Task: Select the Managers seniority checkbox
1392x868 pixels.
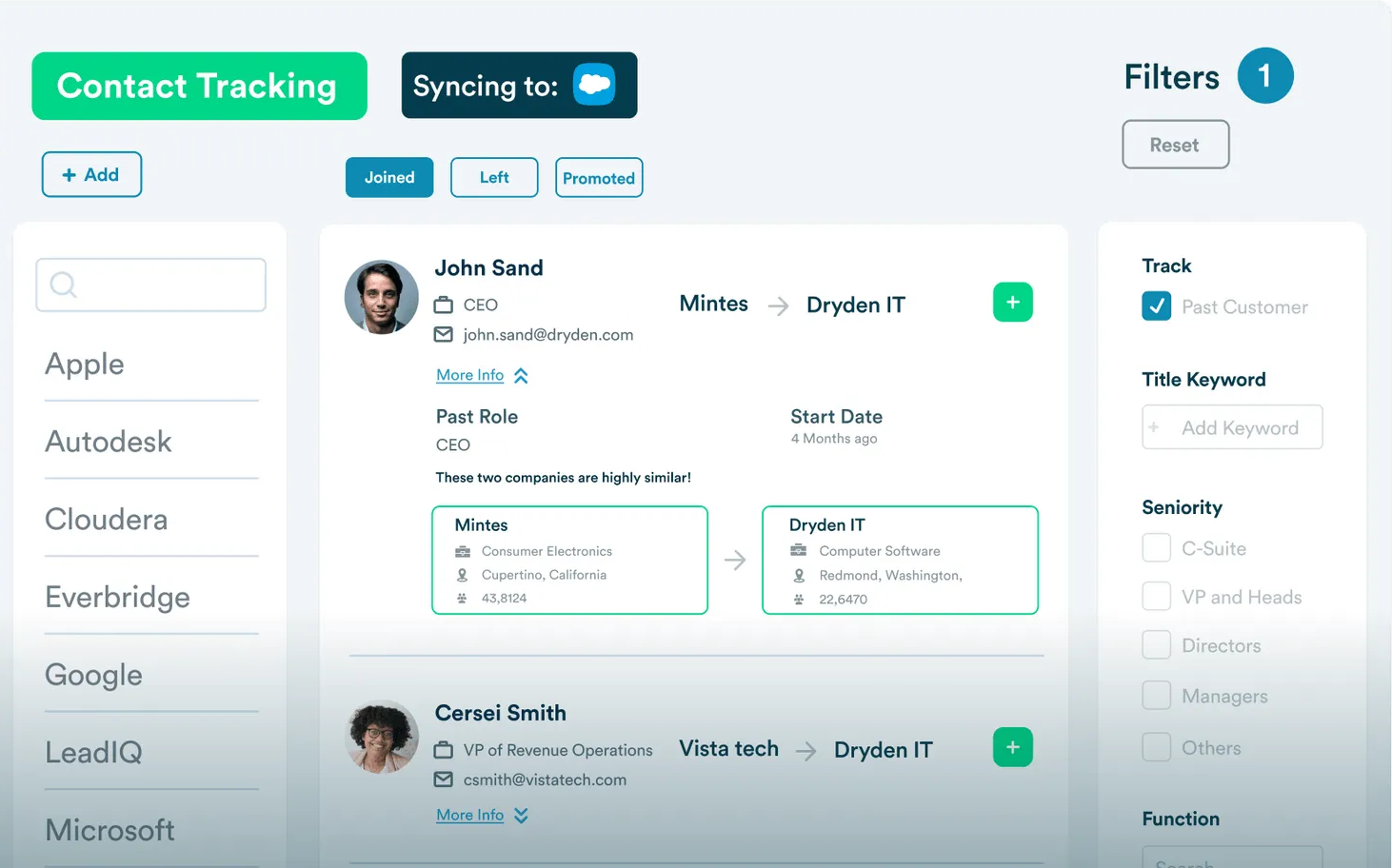Action: click(x=1157, y=695)
